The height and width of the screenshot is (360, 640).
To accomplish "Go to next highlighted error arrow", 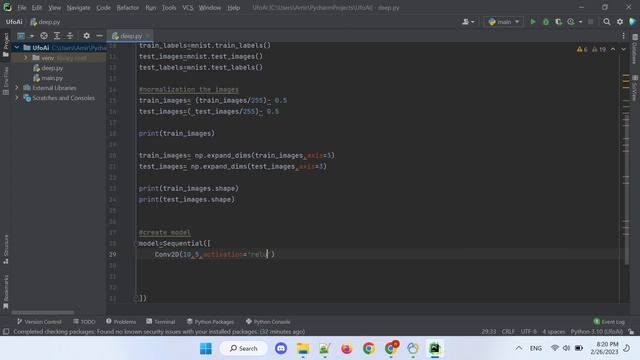I will tap(623, 49).
